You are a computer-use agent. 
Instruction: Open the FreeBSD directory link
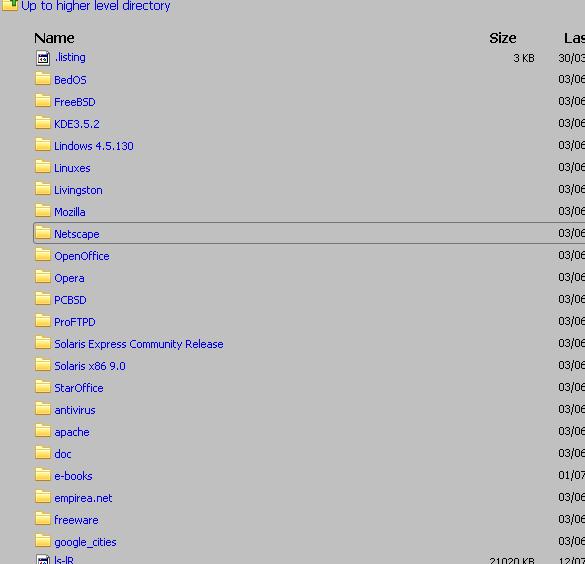75,102
